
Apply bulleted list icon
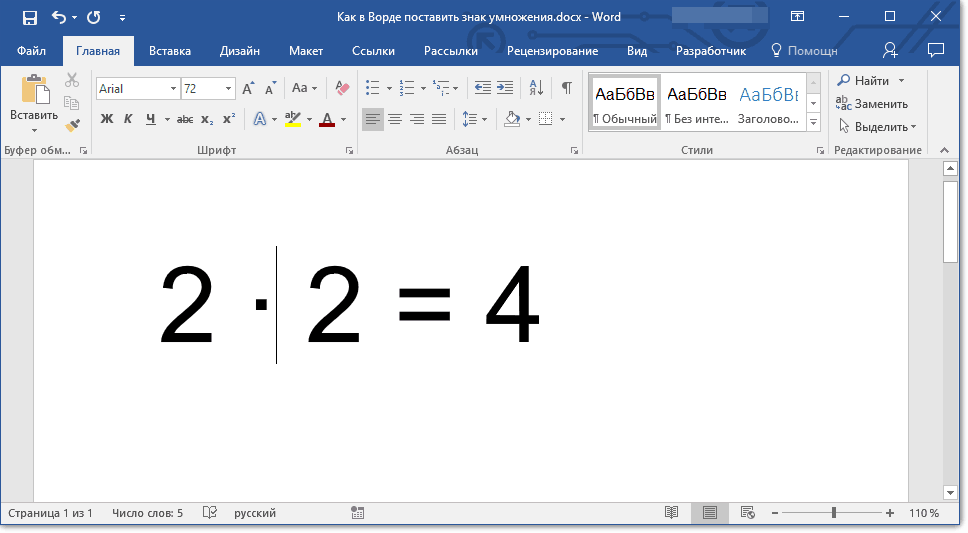pos(373,88)
